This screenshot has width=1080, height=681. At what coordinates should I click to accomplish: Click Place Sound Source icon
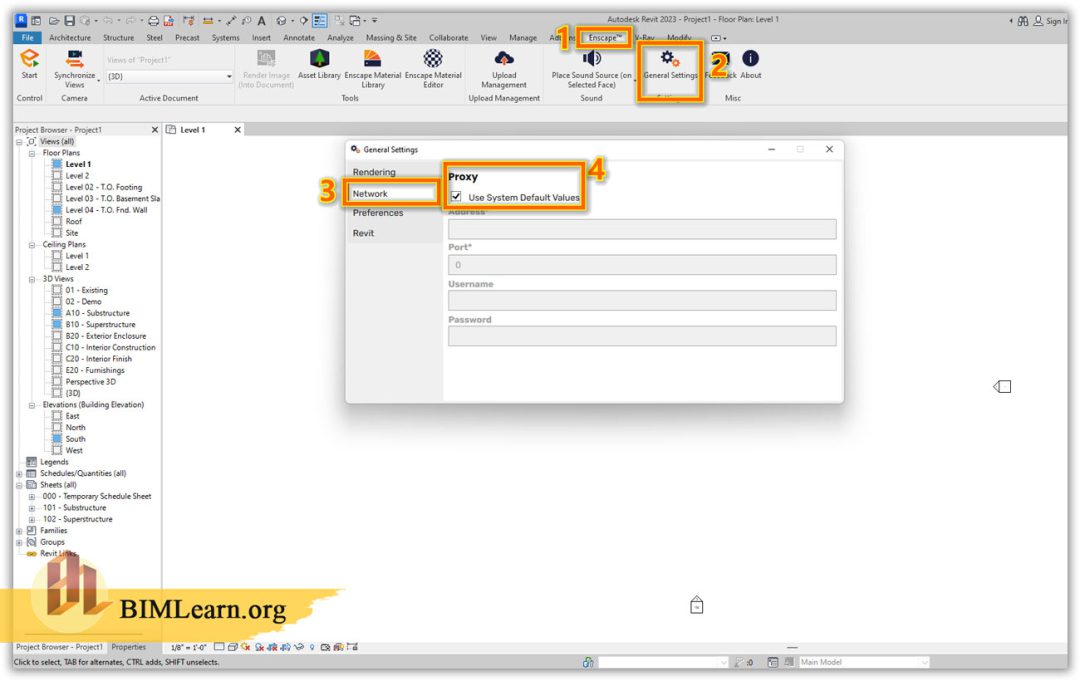pyautogui.click(x=591, y=59)
